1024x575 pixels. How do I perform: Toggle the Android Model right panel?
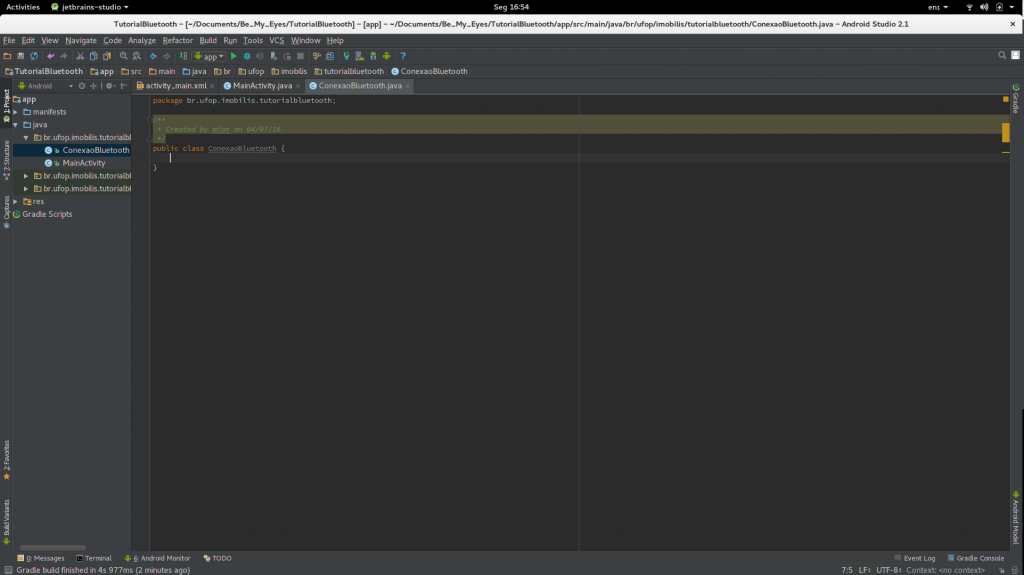coord(1016,518)
